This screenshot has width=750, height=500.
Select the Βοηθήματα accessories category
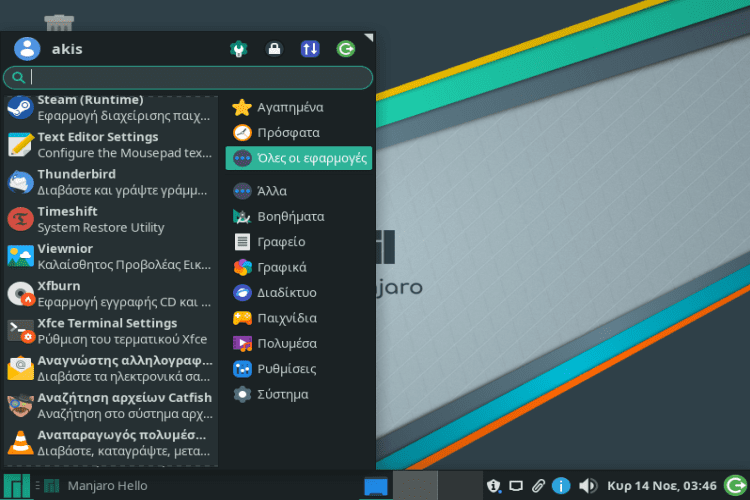[299, 216]
